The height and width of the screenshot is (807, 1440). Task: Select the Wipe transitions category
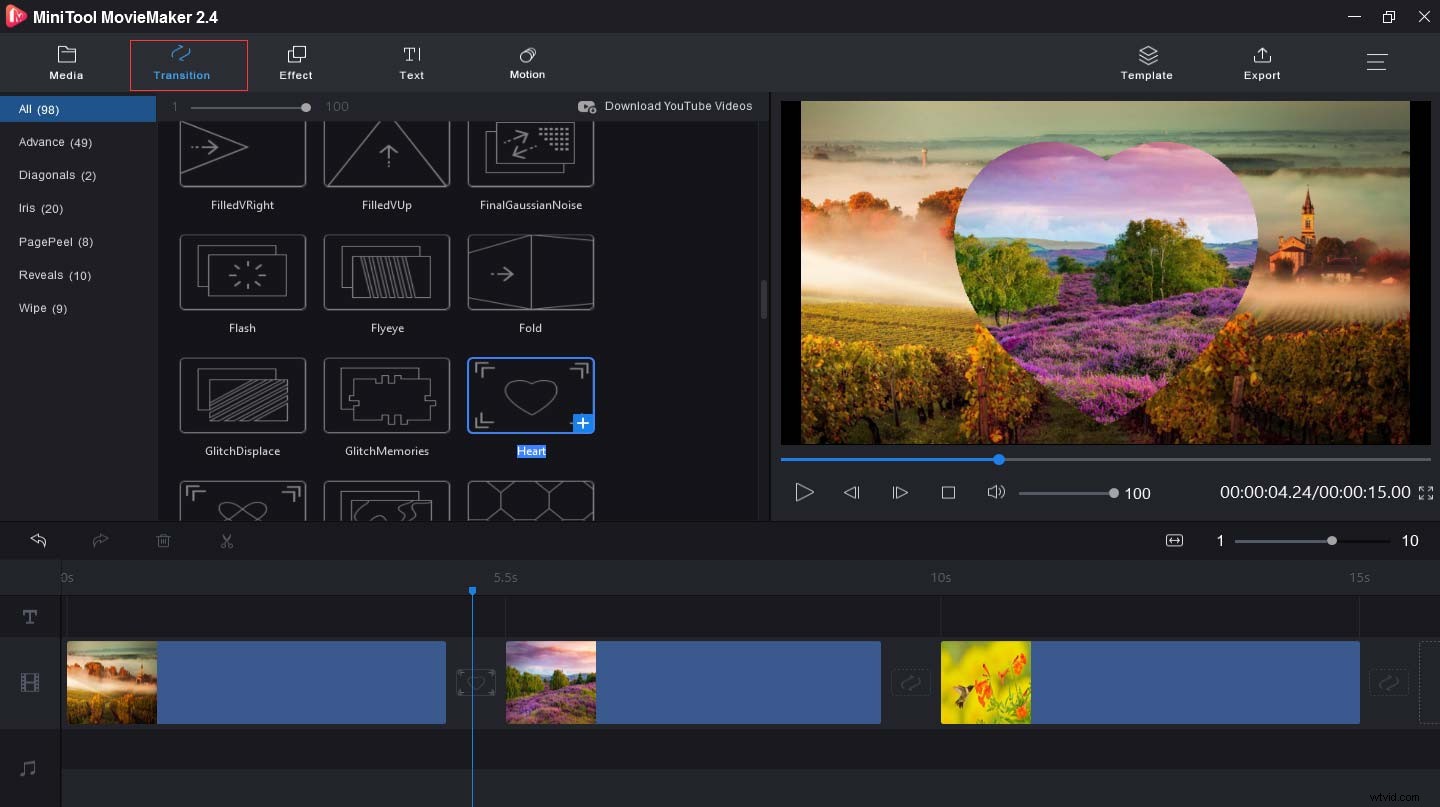(42, 308)
